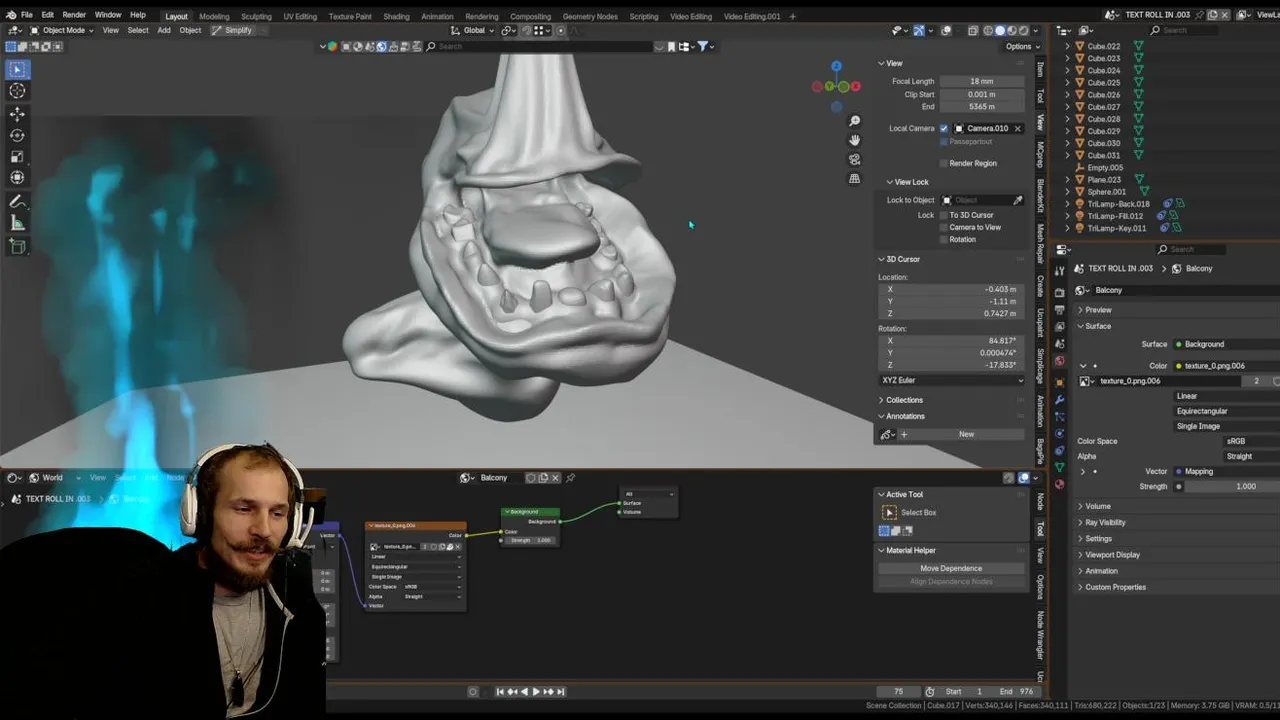This screenshot has height=720, width=1280.
Task: Pick the Annotate pencil tool
Action: click(x=17, y=201)
